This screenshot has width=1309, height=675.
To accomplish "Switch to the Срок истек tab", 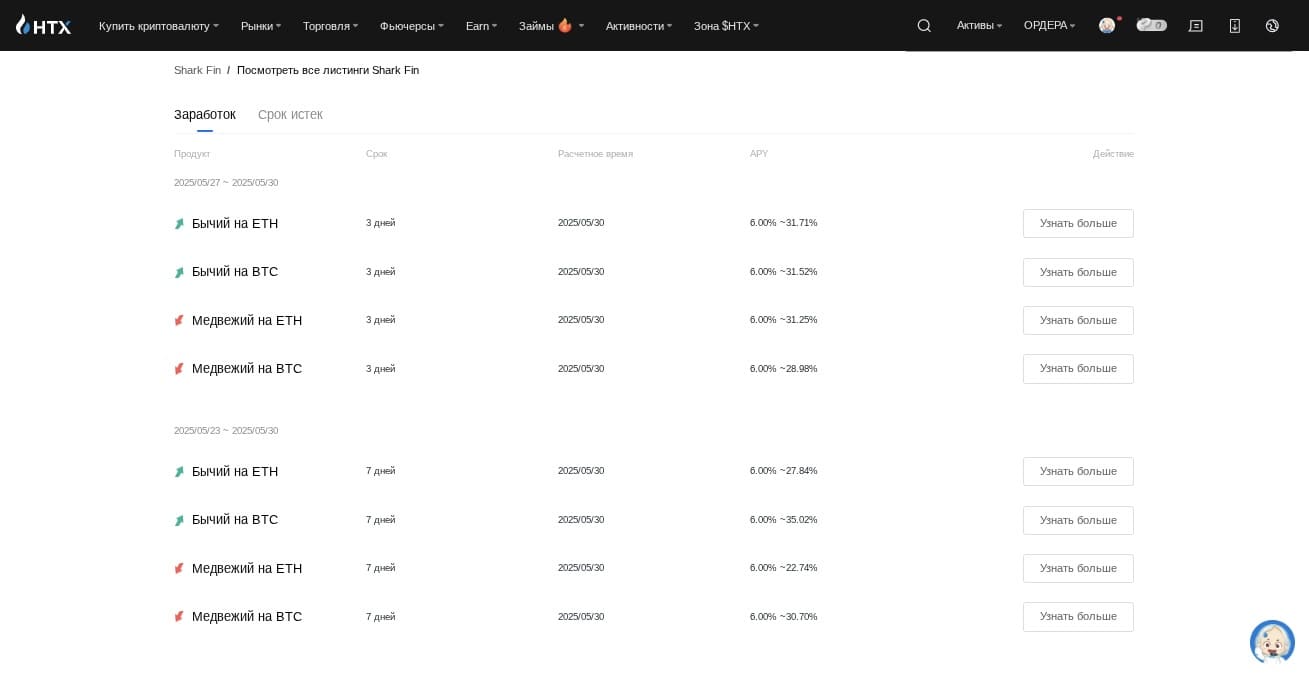I will (x=290, y=115).
